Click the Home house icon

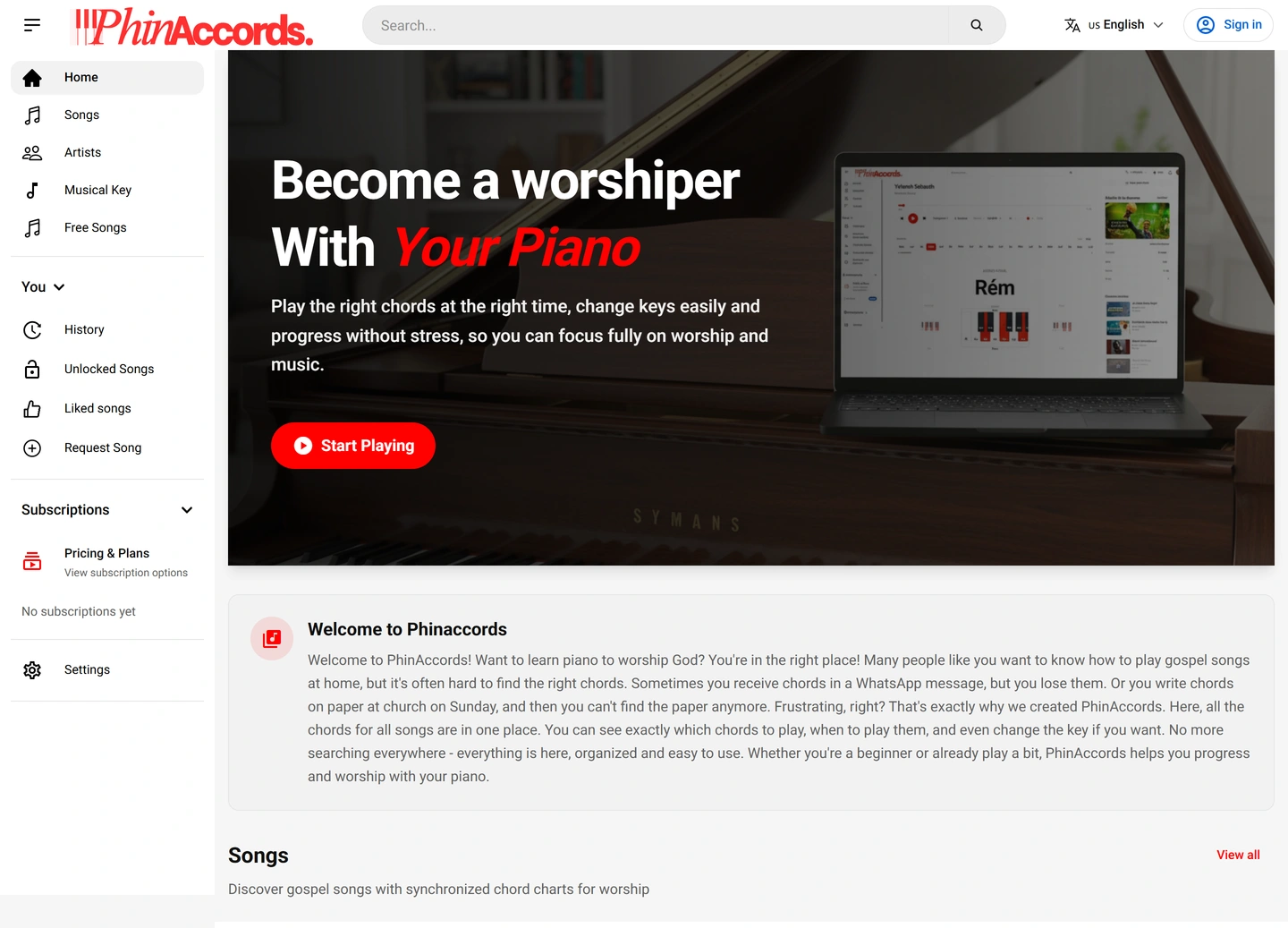tap(32, 78)
